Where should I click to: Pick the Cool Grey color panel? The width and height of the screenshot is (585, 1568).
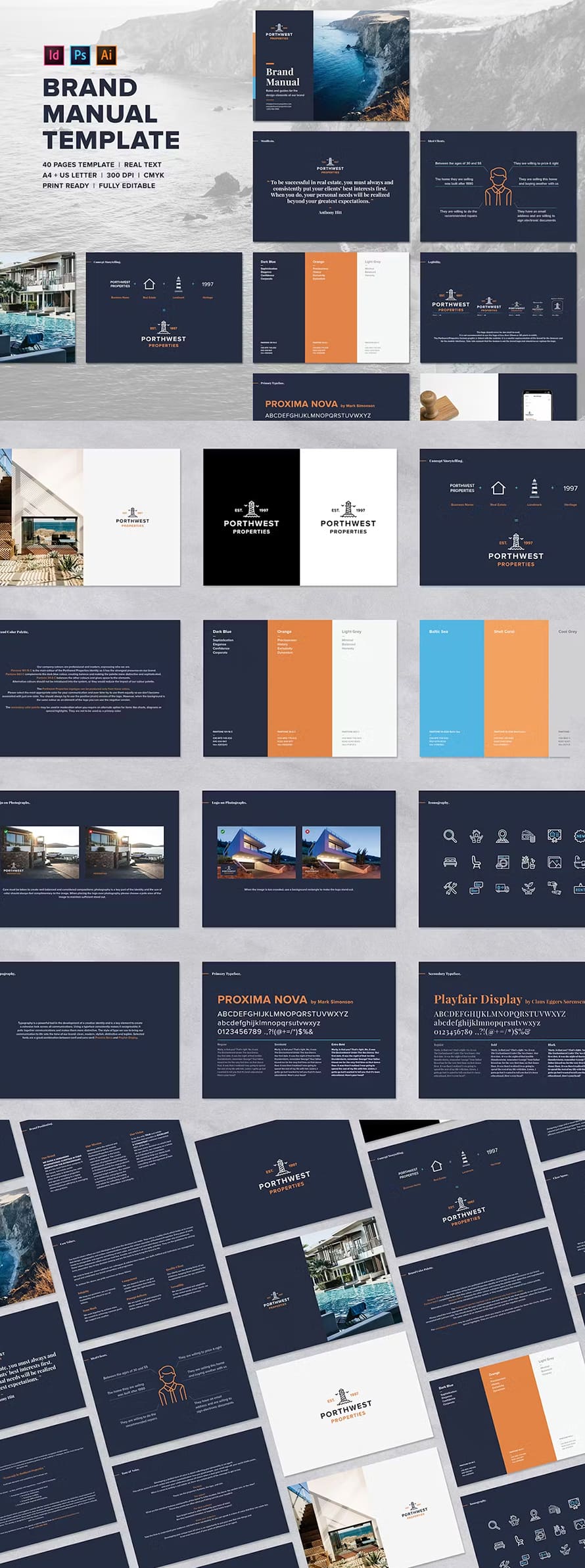point(567,688)
